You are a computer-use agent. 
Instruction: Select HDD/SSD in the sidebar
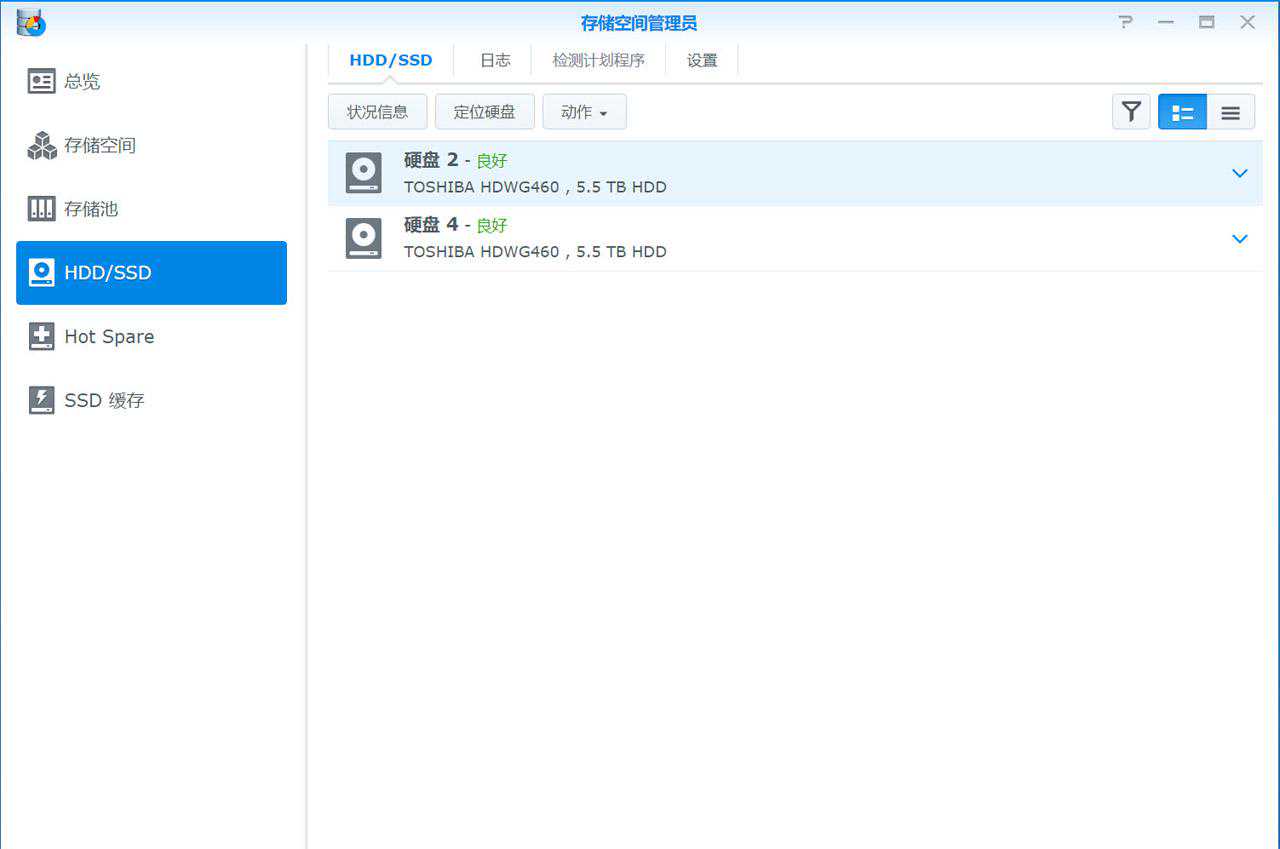pos(151,273)
